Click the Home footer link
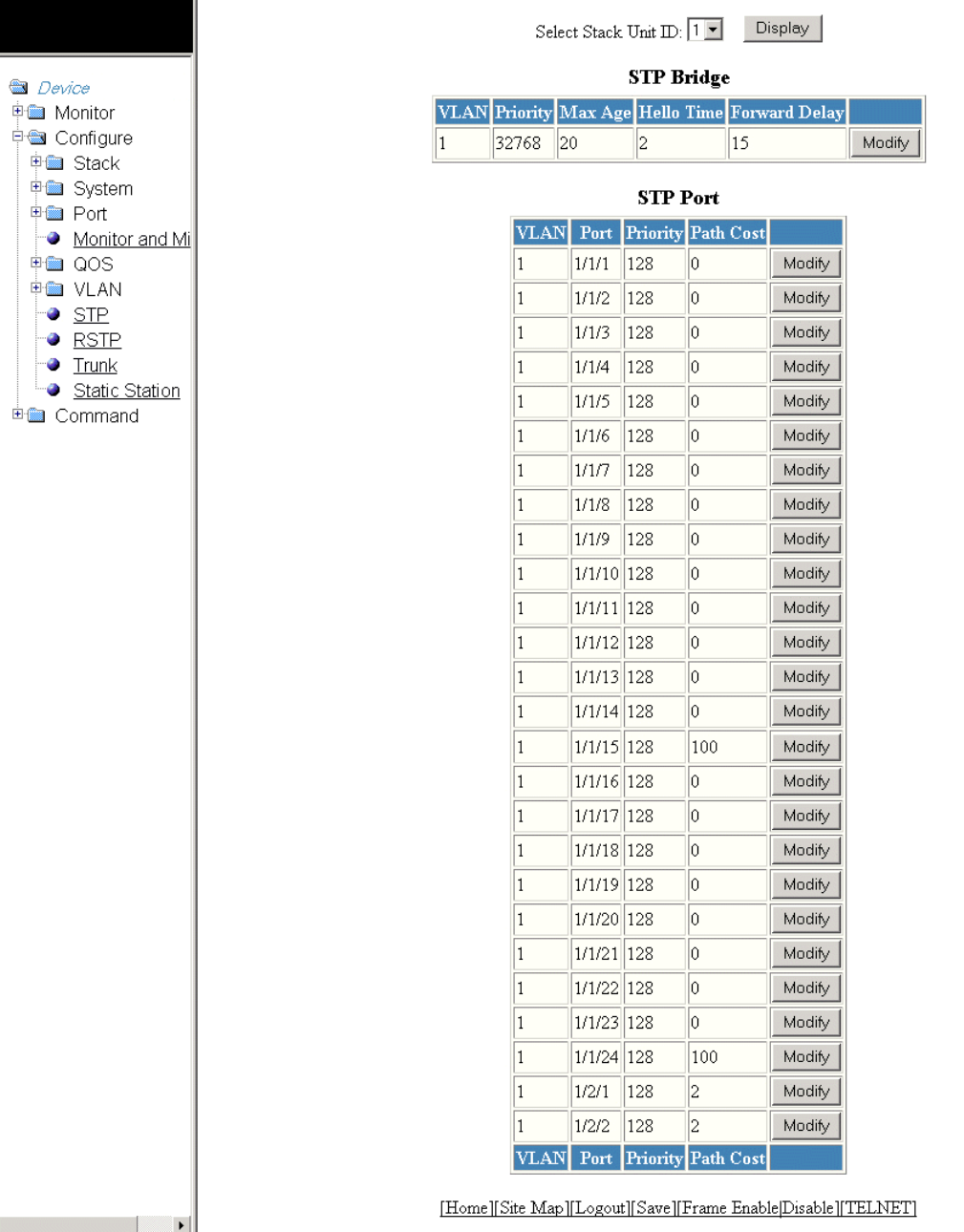The width and height of the screenshot is (964, 1232). pyautogui.click(x=466, y=1208)
